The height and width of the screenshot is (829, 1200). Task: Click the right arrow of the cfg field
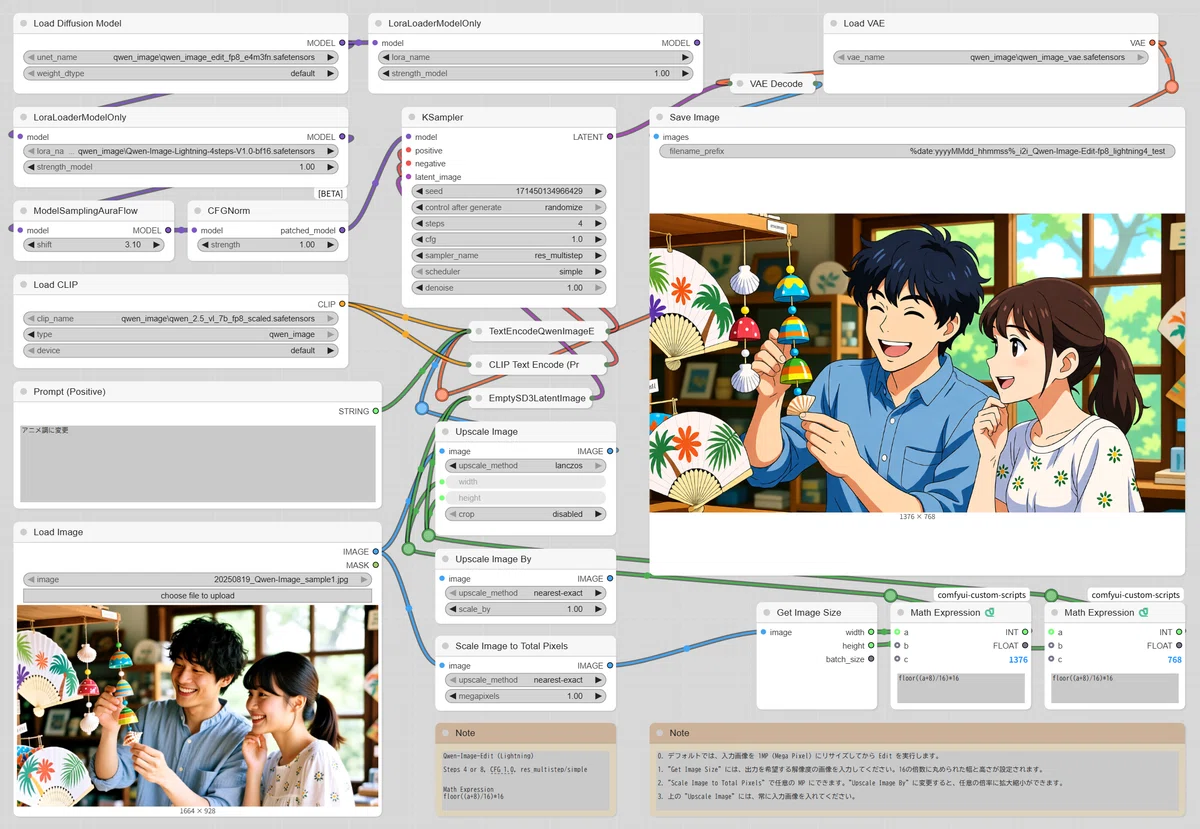[598, 239]
